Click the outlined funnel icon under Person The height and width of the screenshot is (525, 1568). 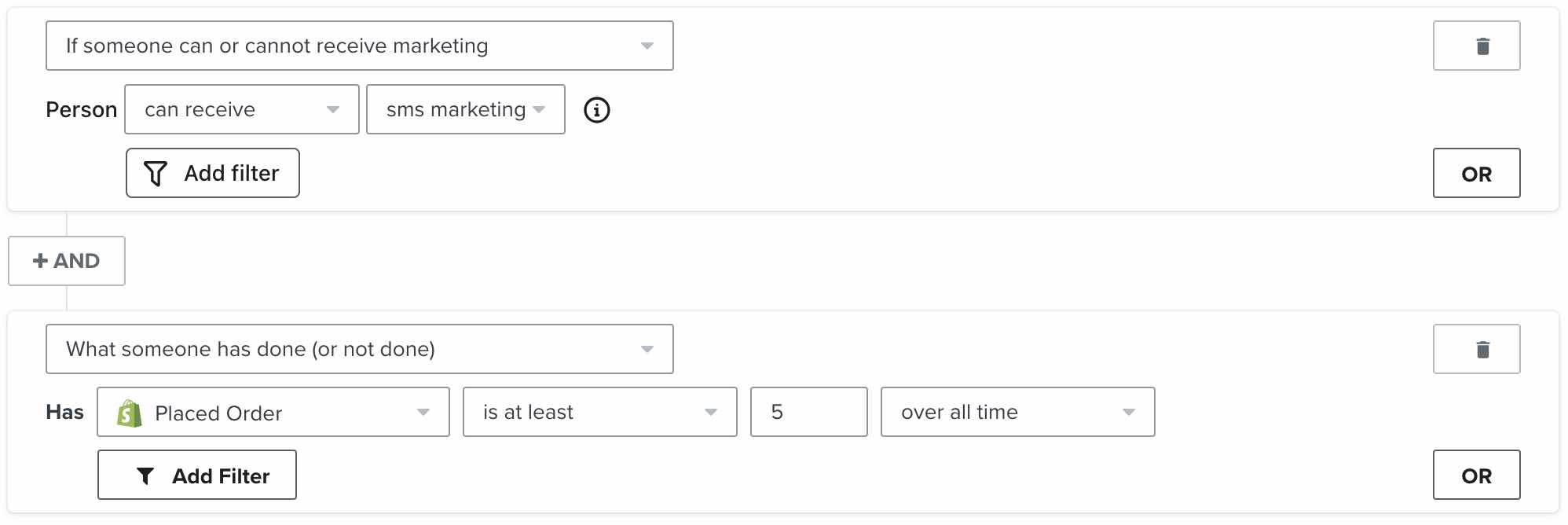click(156, 174)
